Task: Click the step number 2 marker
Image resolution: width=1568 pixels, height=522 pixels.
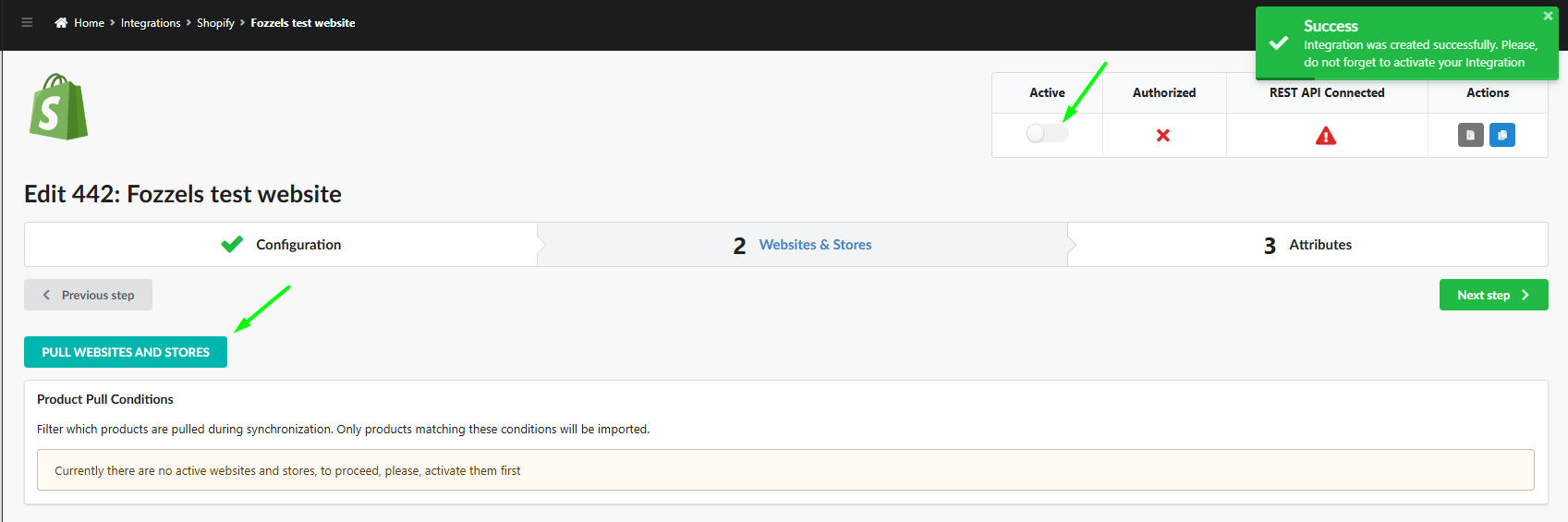Action: pos(739,246)
